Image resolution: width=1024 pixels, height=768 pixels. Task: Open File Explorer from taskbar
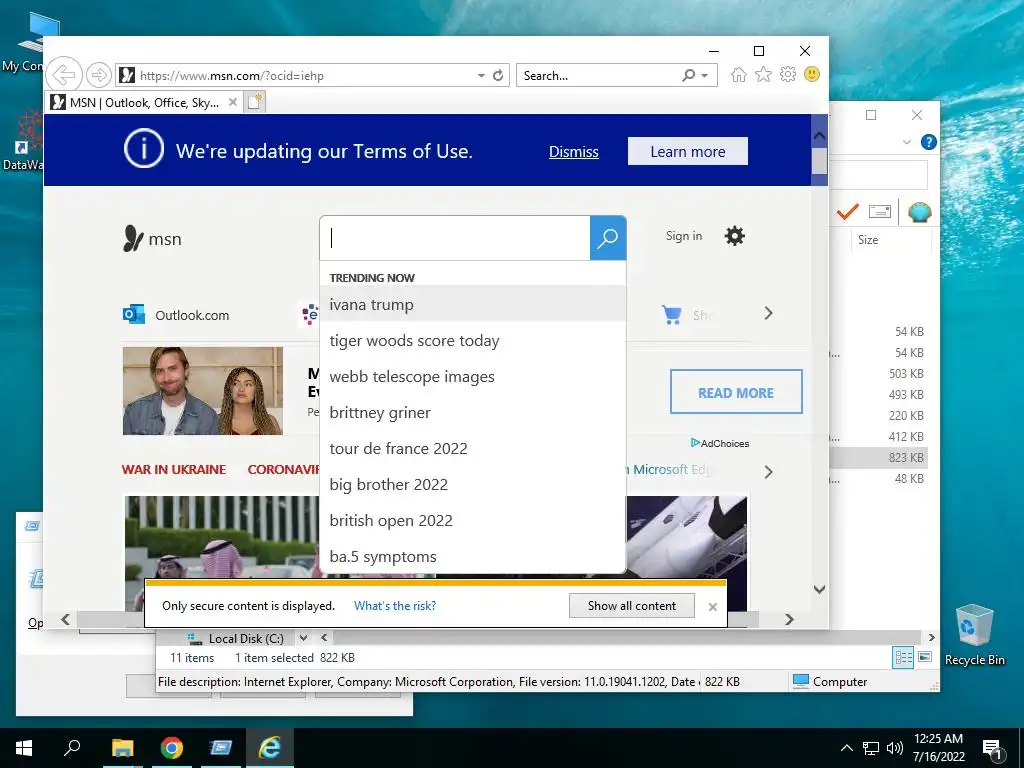pos(122,748)
